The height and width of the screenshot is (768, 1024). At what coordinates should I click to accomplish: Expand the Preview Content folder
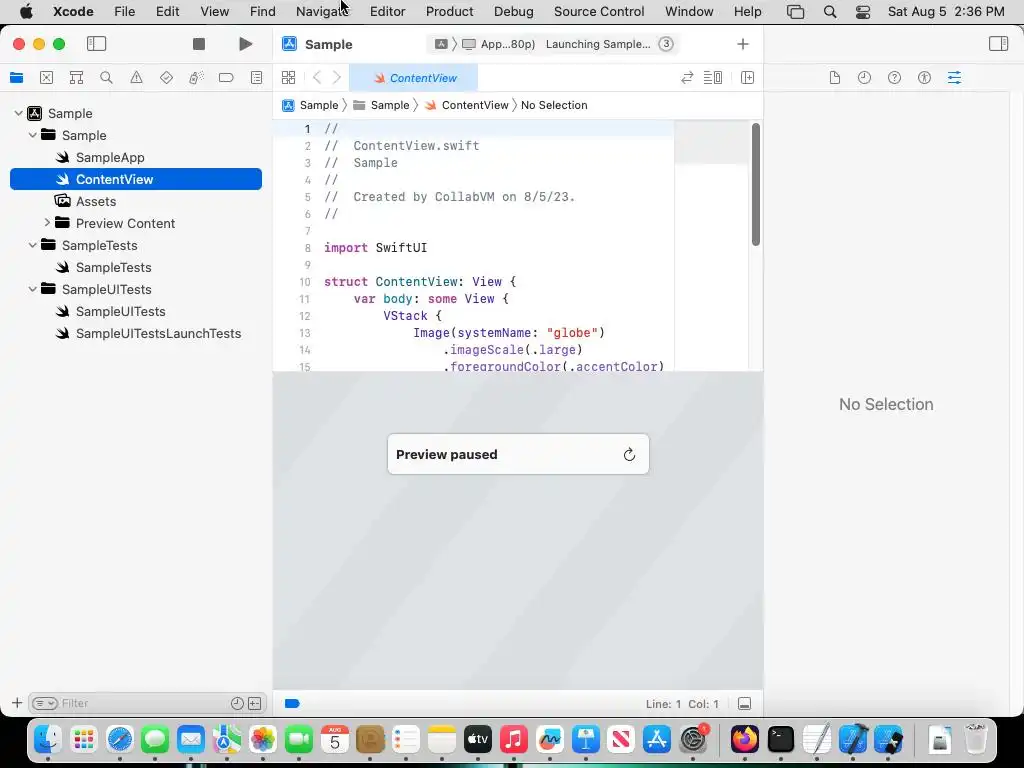pos(47,223)
